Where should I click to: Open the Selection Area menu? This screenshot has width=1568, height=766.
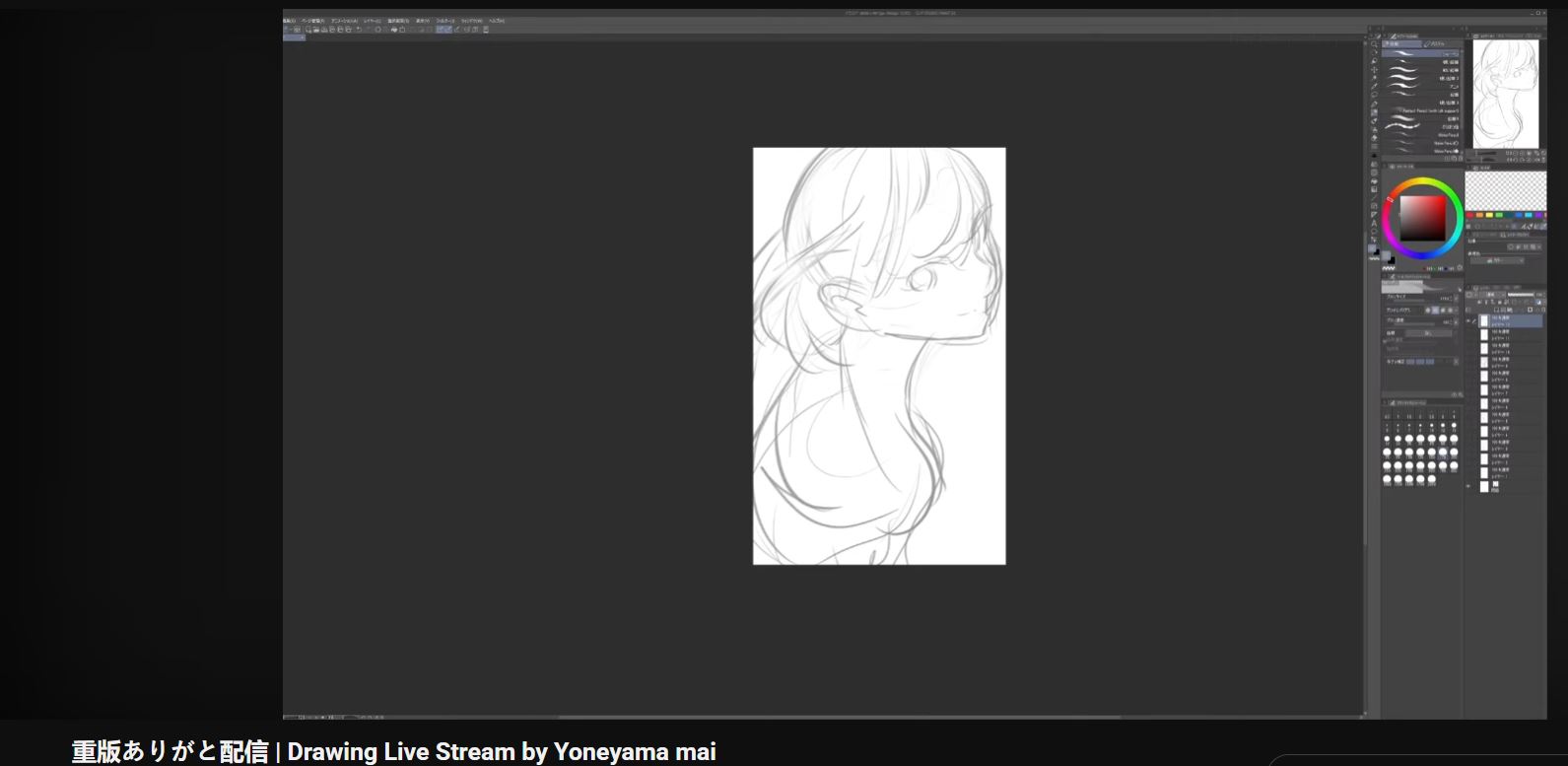tap(398, 21)
